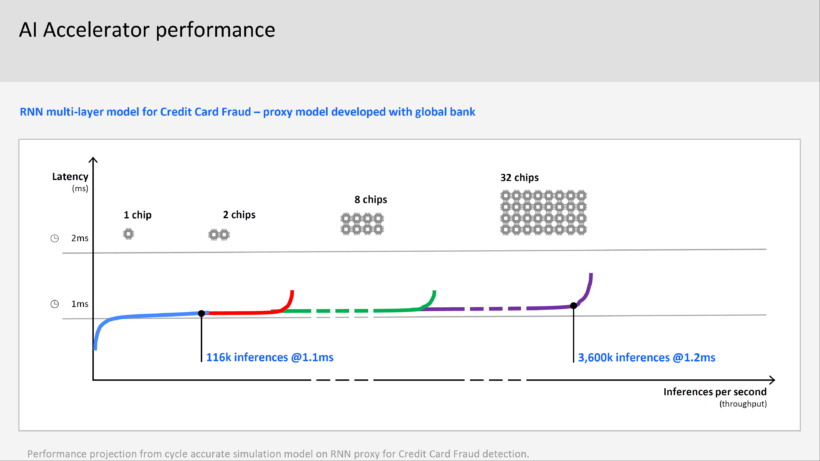Image resolution: width=820 pixels, height=461 pixels.
Task: Click the blue RNN multi-layer model subtitle
Action: pos(247,112)
